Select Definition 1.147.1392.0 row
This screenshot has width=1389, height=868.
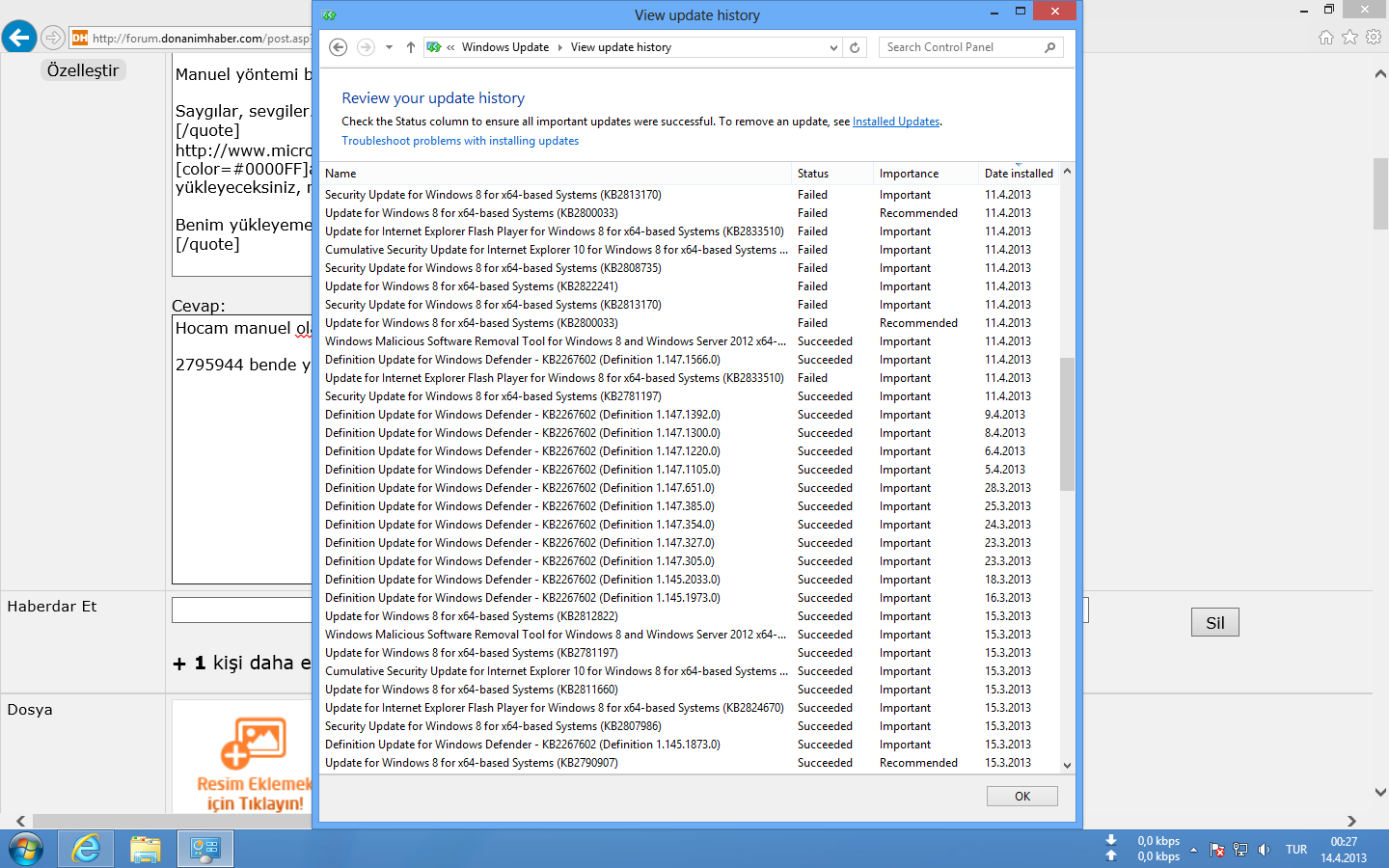point(690,415)
